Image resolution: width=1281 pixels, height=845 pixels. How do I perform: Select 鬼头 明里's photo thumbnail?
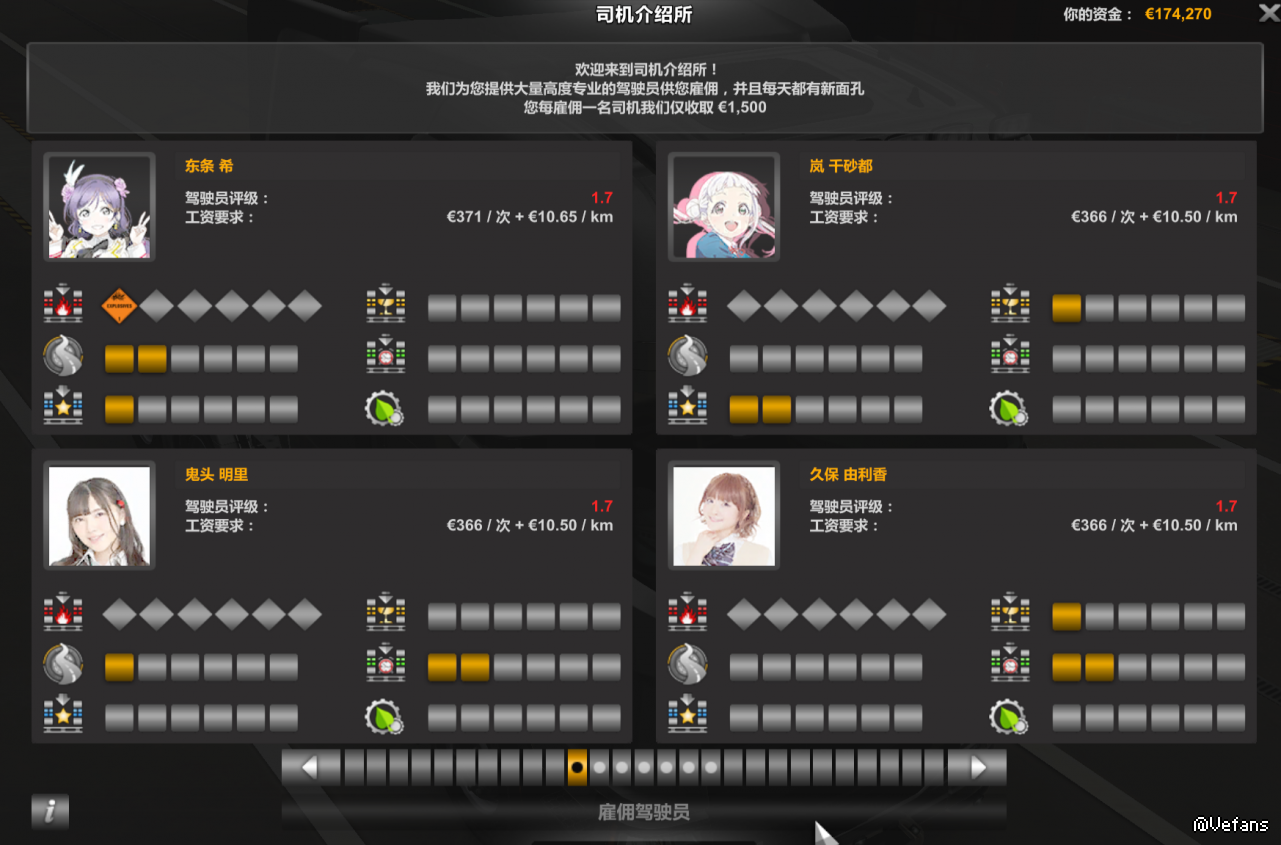pyautogui.click(x=99, y=515)
